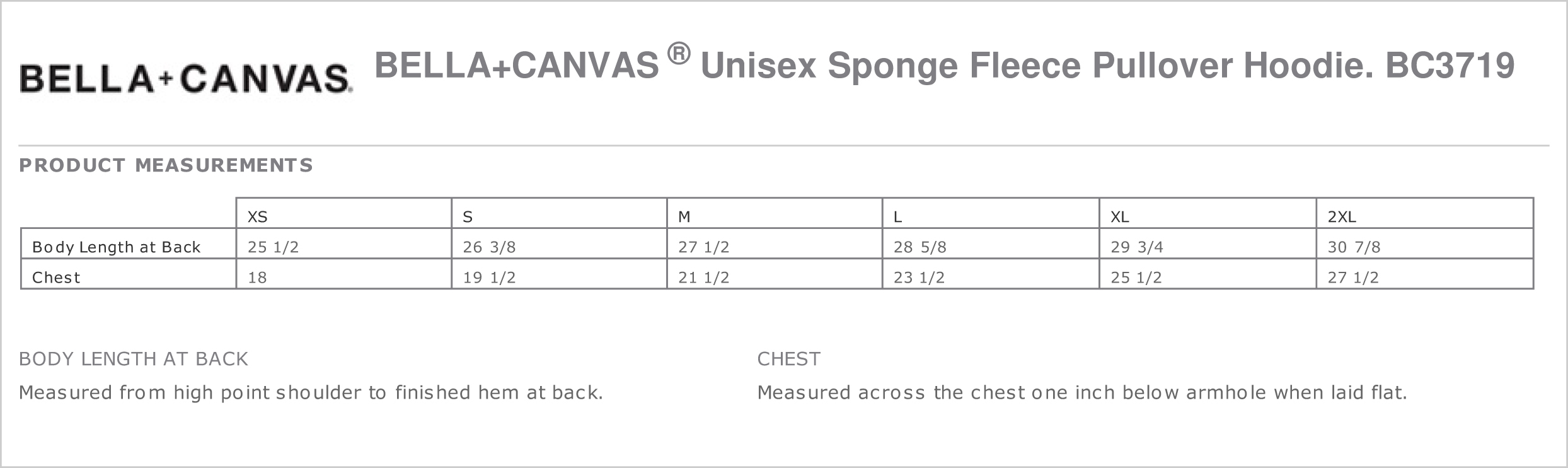Viewport: 1568px width, 468px height.
Task: Click the 28 5/8 body length cell
Action: (x=991, y=243)
